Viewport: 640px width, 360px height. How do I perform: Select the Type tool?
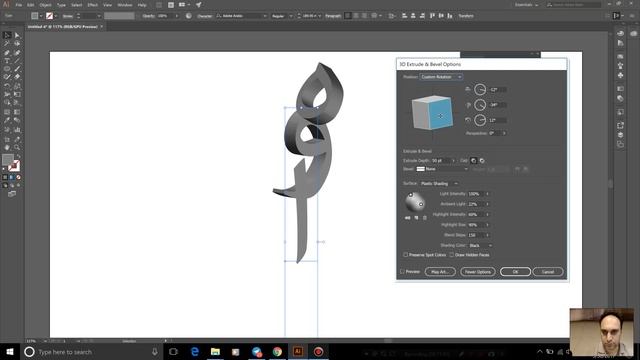coord(7,61)
